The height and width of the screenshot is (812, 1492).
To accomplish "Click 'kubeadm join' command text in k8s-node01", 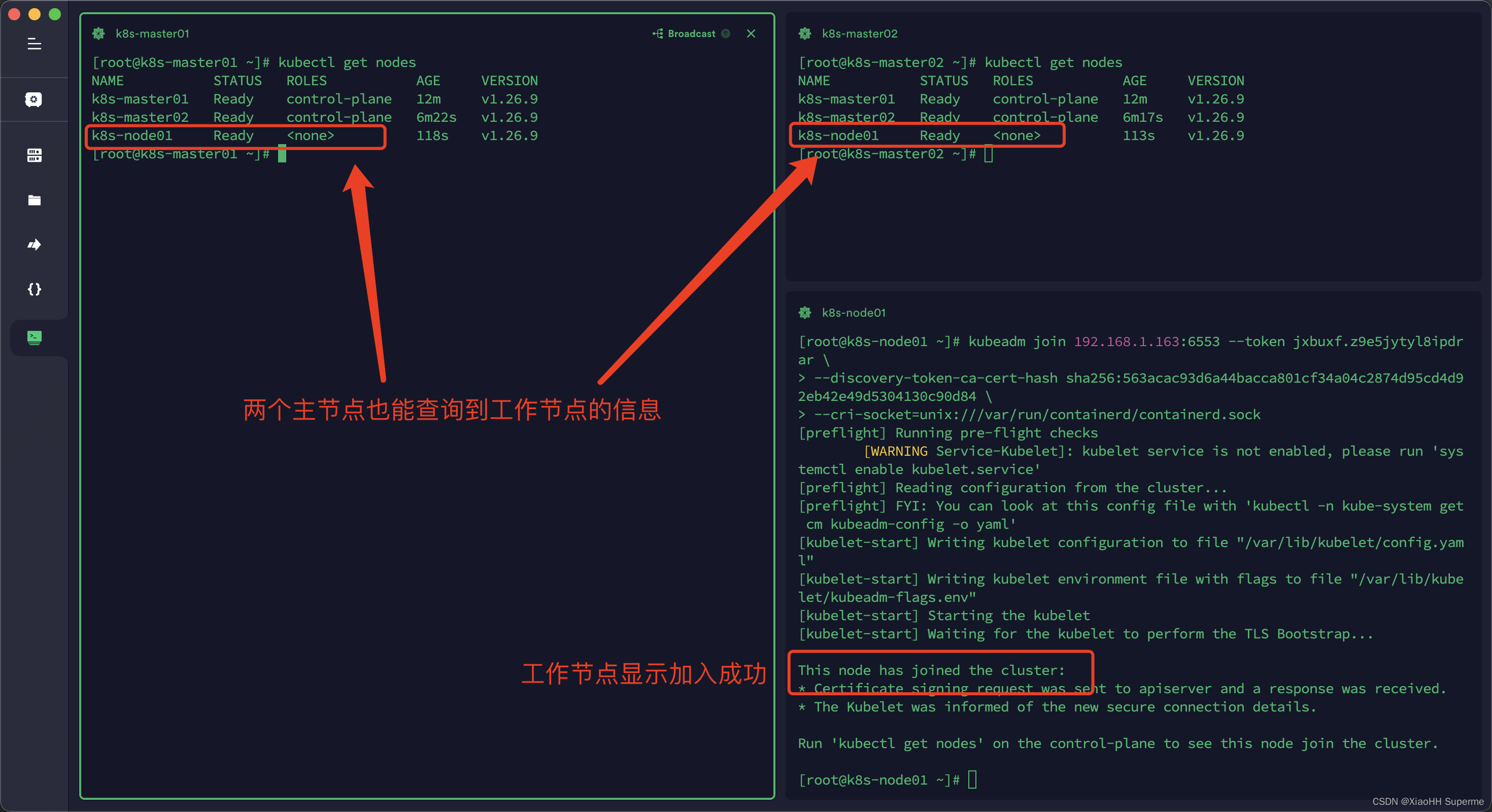I will [x=1016, y=341].
